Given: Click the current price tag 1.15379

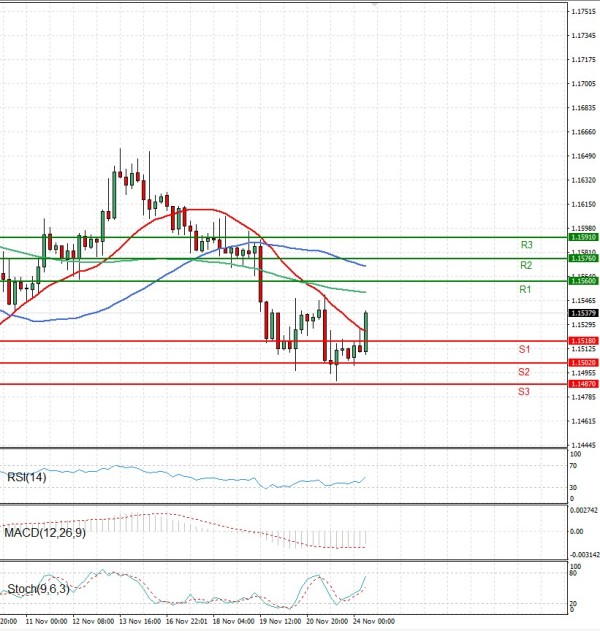Looking at the screenshot, I should click(x=583, y=314).
